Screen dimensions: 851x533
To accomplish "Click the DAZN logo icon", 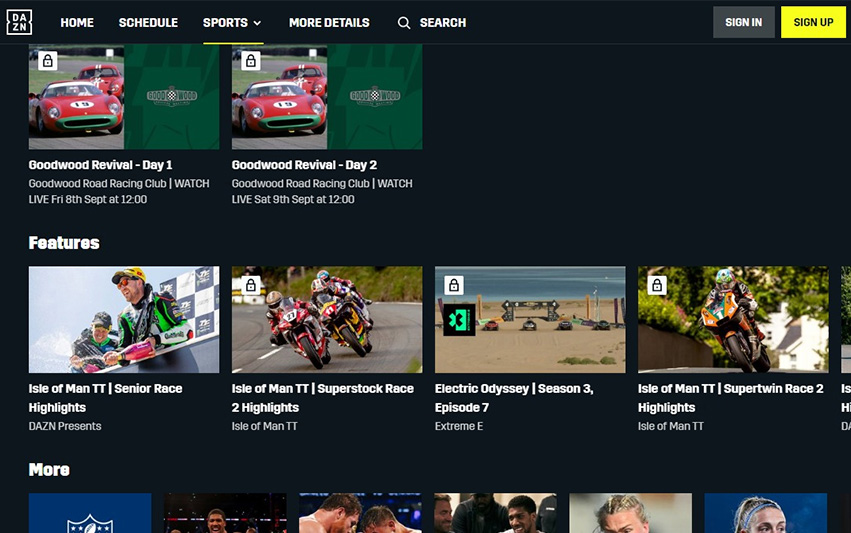I will pyautogui.click(x=19, y=22).
